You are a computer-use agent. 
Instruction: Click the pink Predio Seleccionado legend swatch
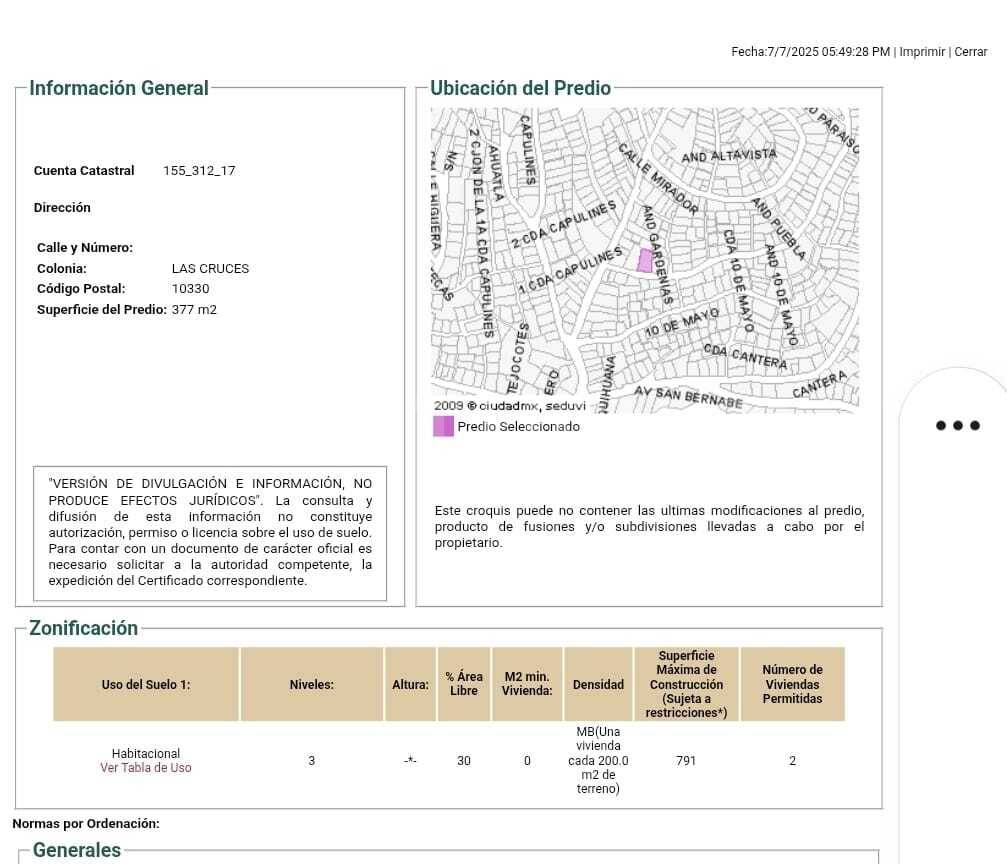point(443,427)
